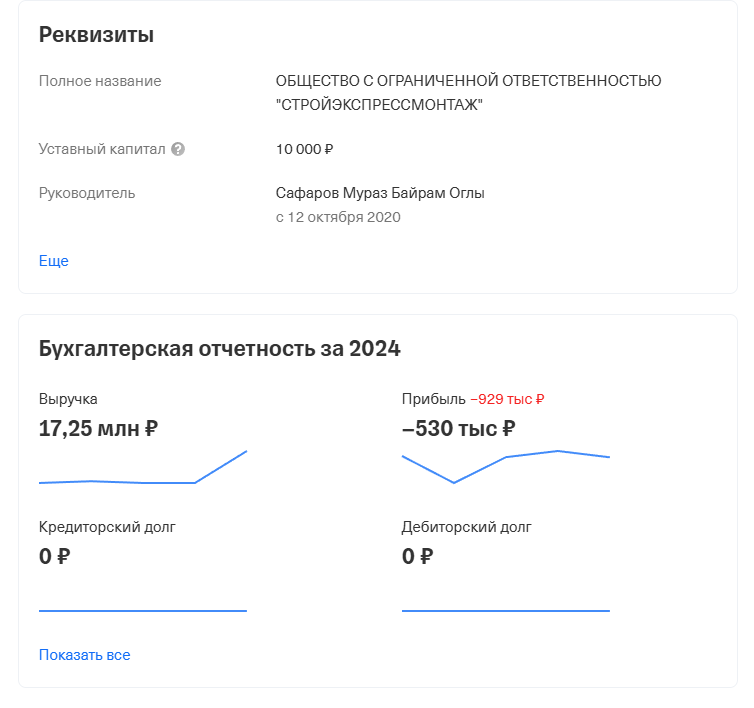Open the Показать все link
Screen dimensions: 754x708
[x=85, y=655]
